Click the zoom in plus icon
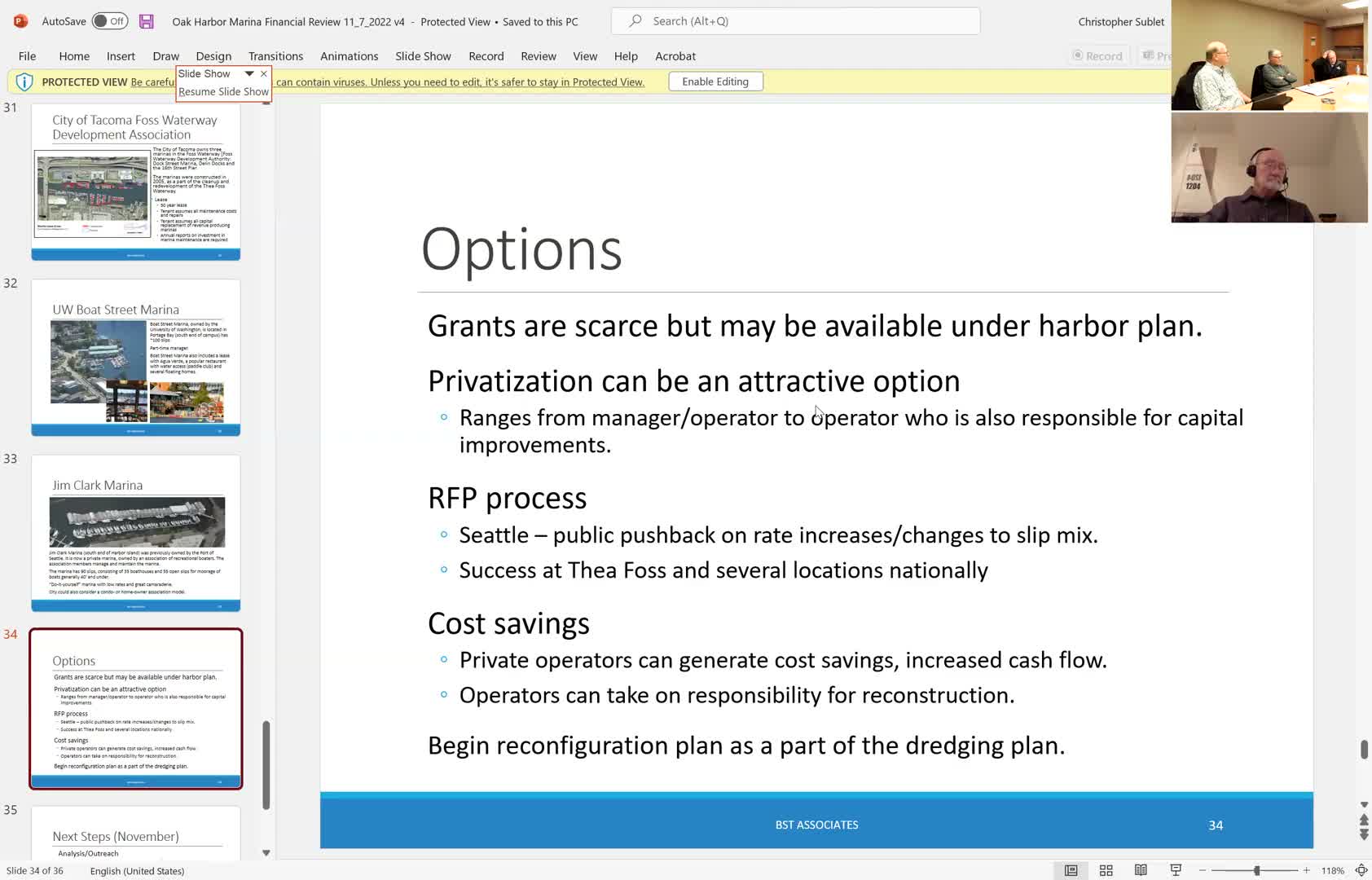The image size is (1372, 880). click(x=1307, y=870)
